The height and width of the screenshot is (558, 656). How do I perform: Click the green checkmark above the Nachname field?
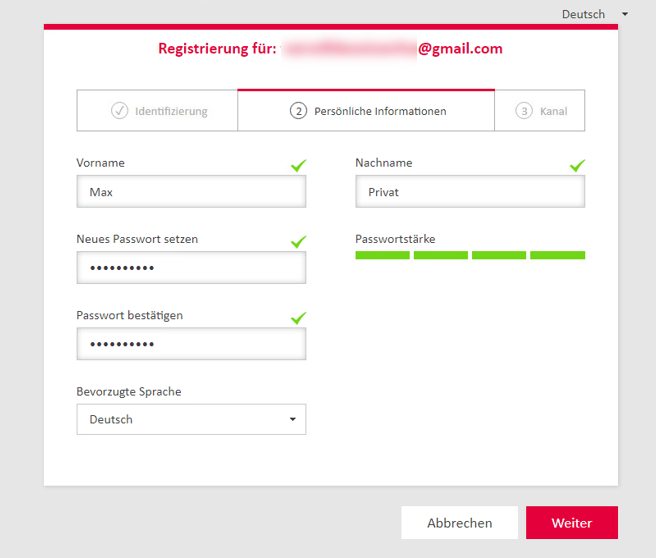pyautogui.click(x=577, y=165)
